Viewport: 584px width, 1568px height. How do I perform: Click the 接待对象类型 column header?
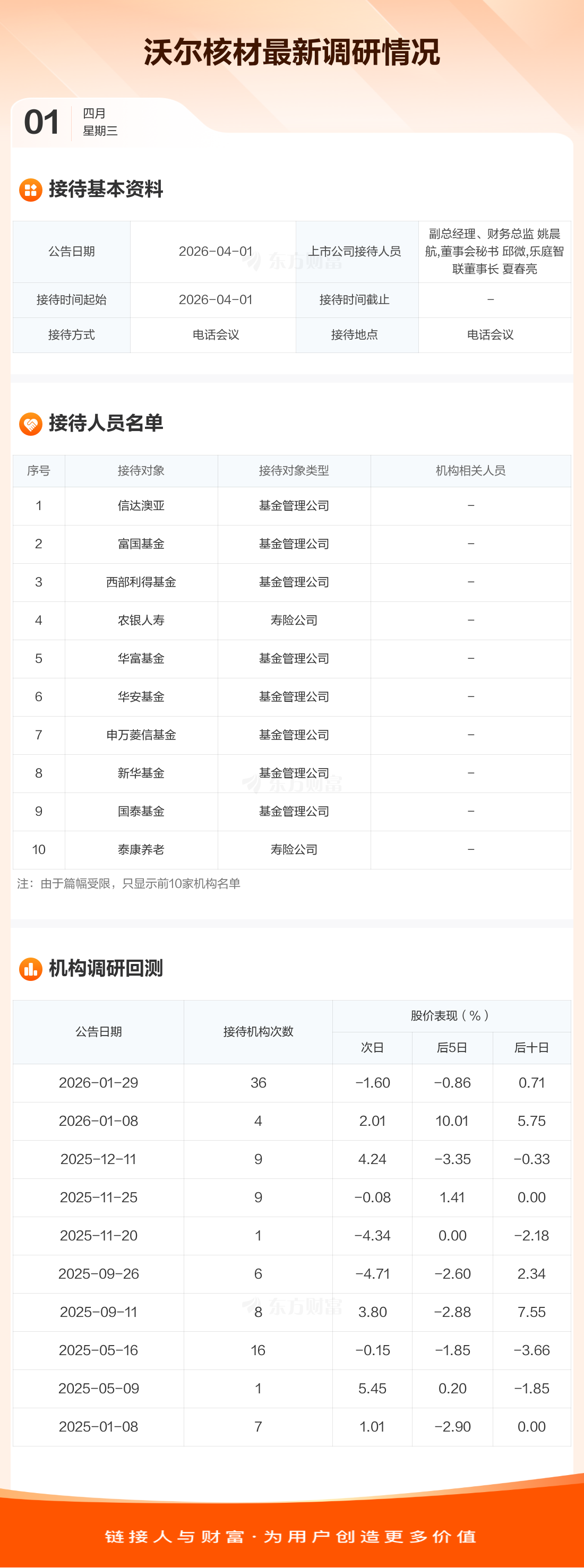(x=294, y=470)
